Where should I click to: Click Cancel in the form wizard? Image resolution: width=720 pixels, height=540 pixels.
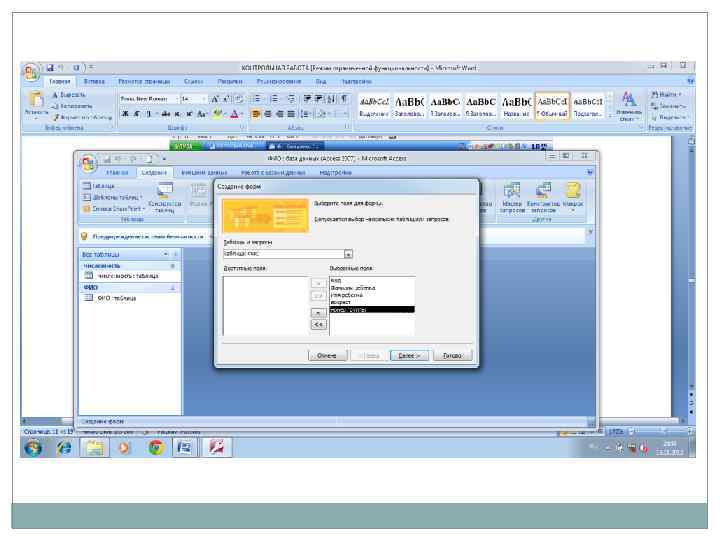coord(327,355)
